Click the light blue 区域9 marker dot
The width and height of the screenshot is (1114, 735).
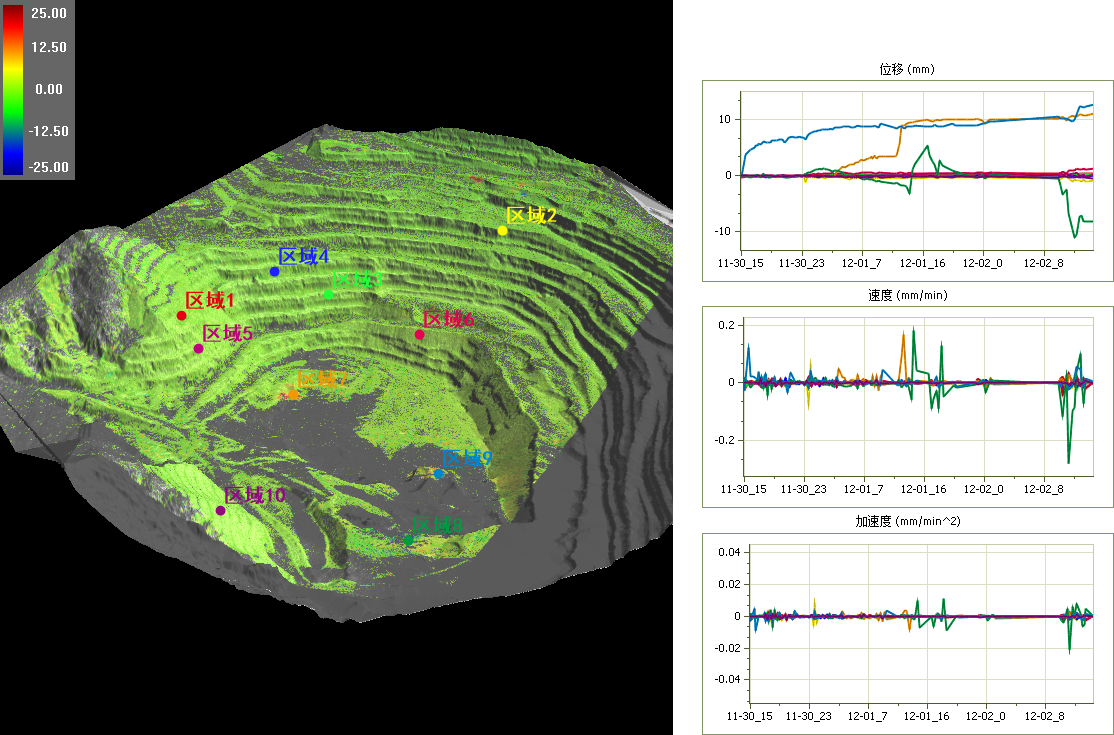(438, 474)
